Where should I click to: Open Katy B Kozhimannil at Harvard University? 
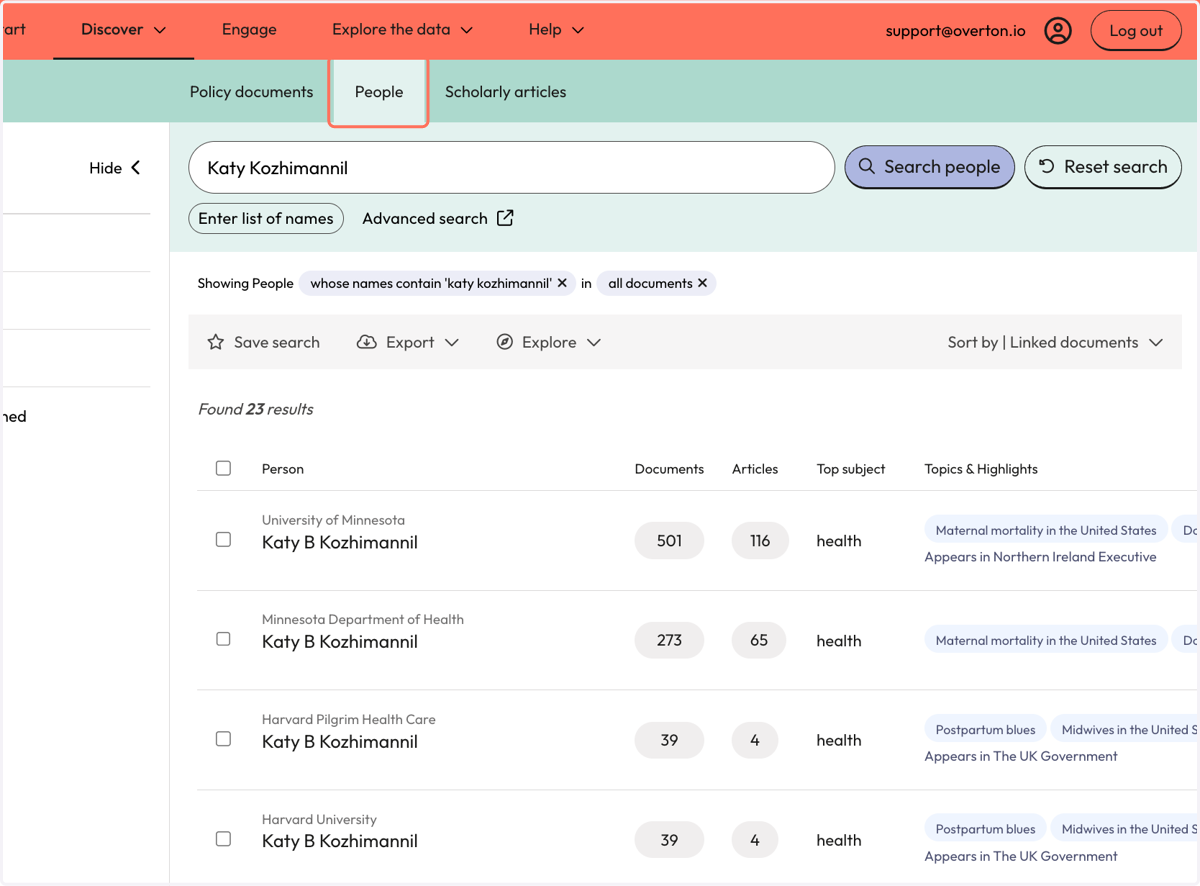coord(340,841)
